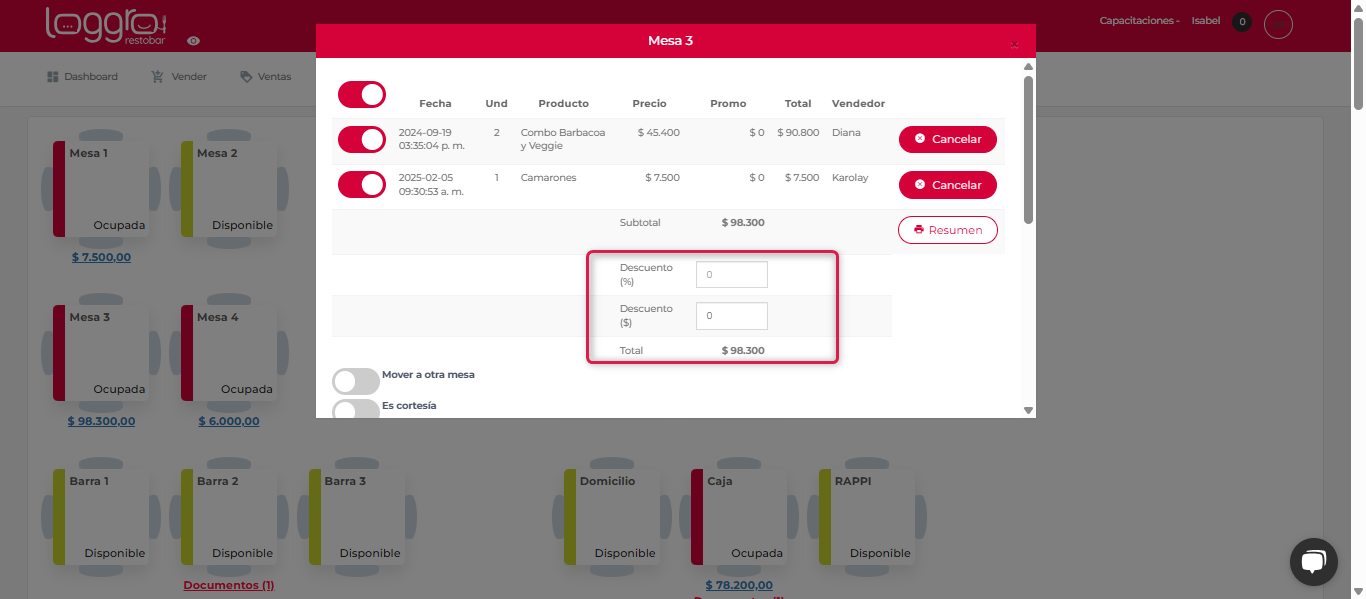Click the eye icon beside the Loggro logo
Screen dimensions: 1366x599
[194, 41]
